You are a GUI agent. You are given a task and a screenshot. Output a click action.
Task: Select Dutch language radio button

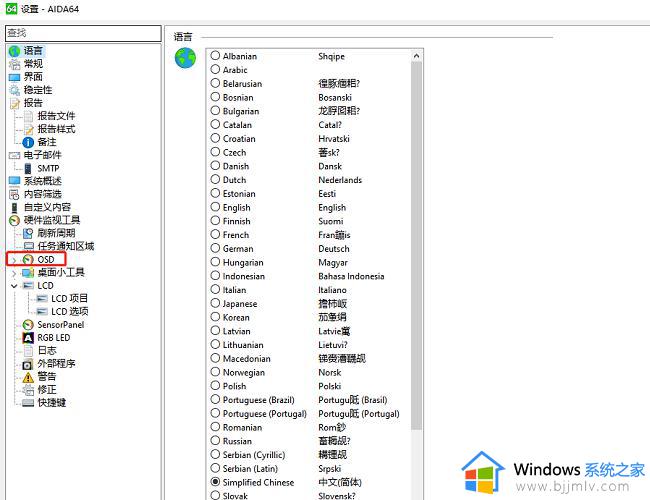(x=215, y=179)
